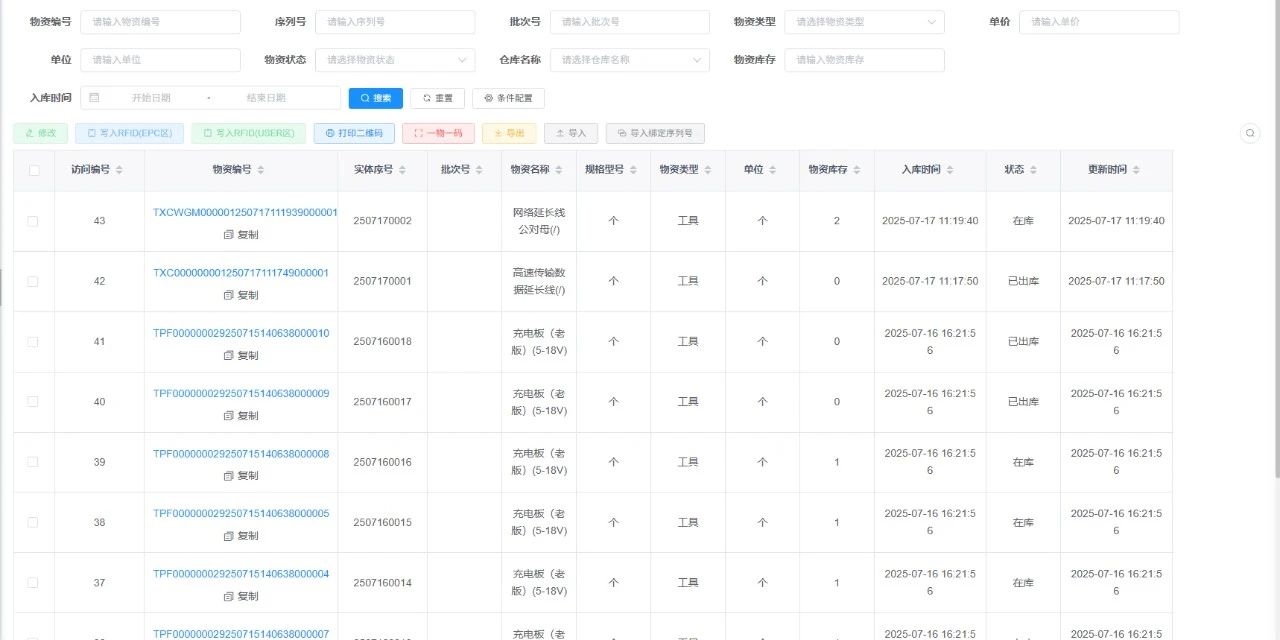Click 写入RFID(EPC区) button
1280x640 pixels.
point(130,133)
